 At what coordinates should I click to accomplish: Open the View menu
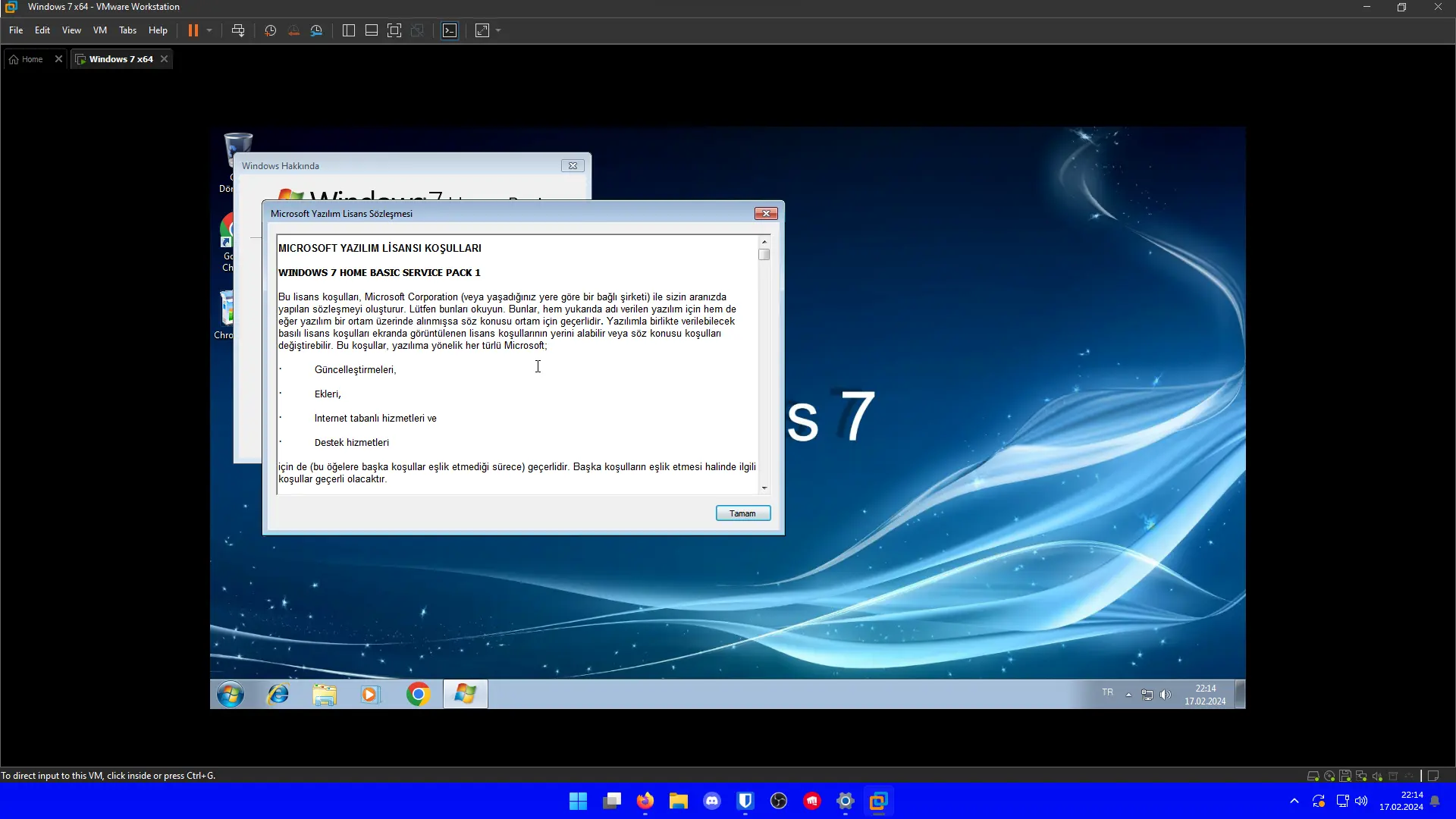(x=71, y=30)
